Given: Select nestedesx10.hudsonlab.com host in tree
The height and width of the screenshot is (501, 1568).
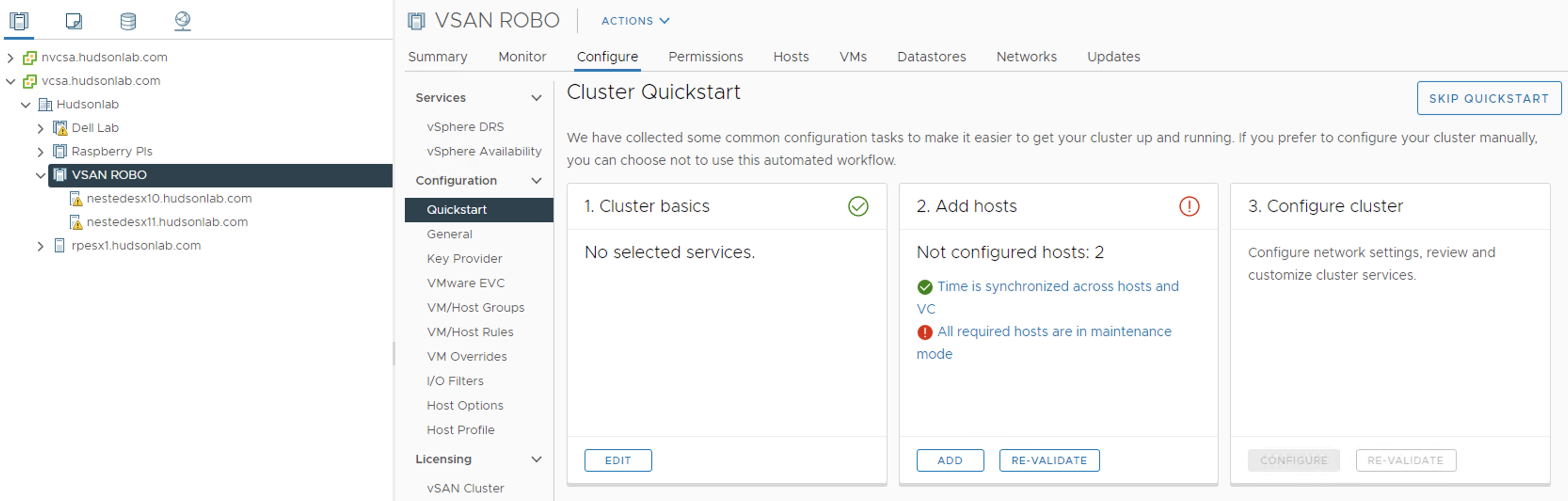Looking at the screenshot, I should [168, 198].
